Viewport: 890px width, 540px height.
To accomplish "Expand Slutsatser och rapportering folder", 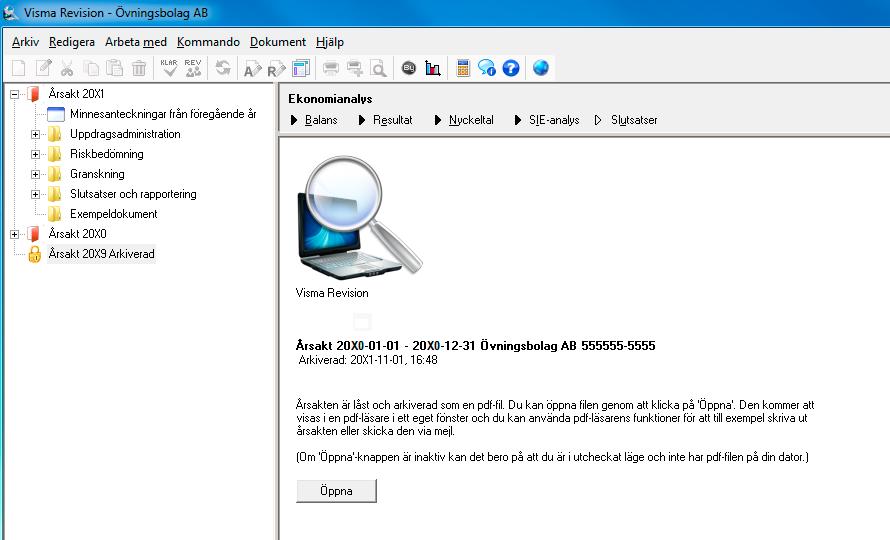I will click(35, 194).
